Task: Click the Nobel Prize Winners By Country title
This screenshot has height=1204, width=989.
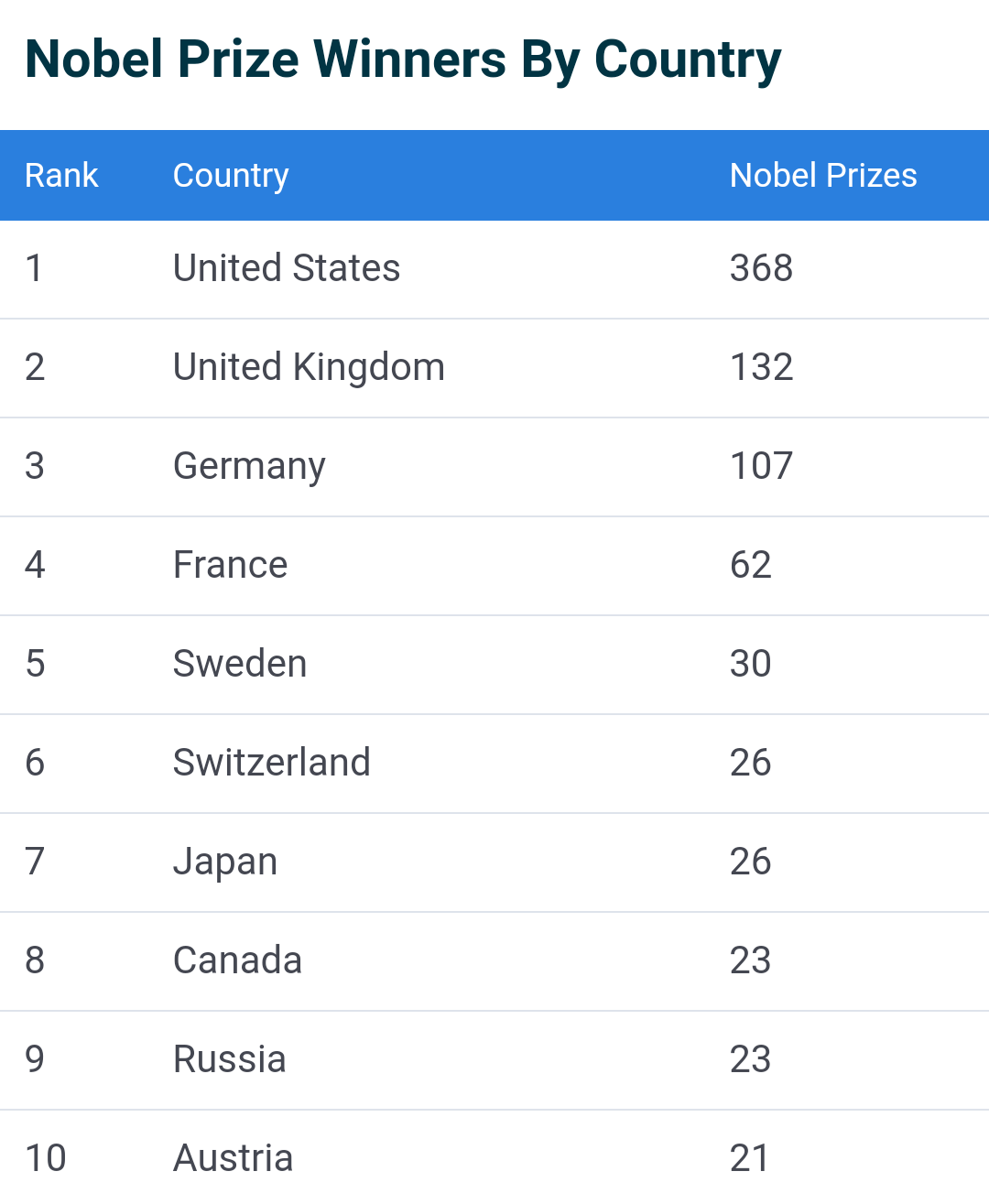Action: [x=403, y=60]
